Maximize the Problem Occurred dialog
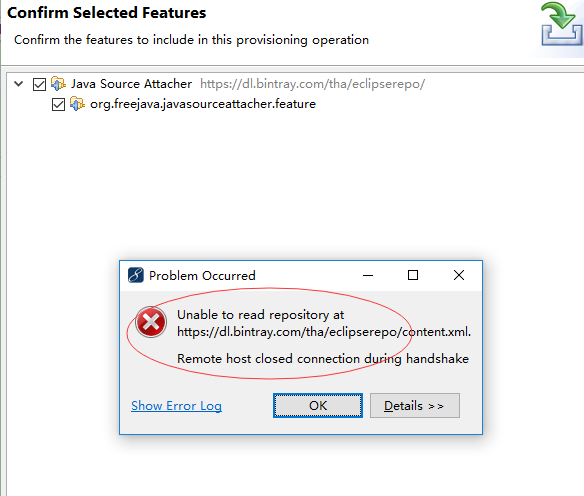This screenshot has width=584, height=496. 413,276
